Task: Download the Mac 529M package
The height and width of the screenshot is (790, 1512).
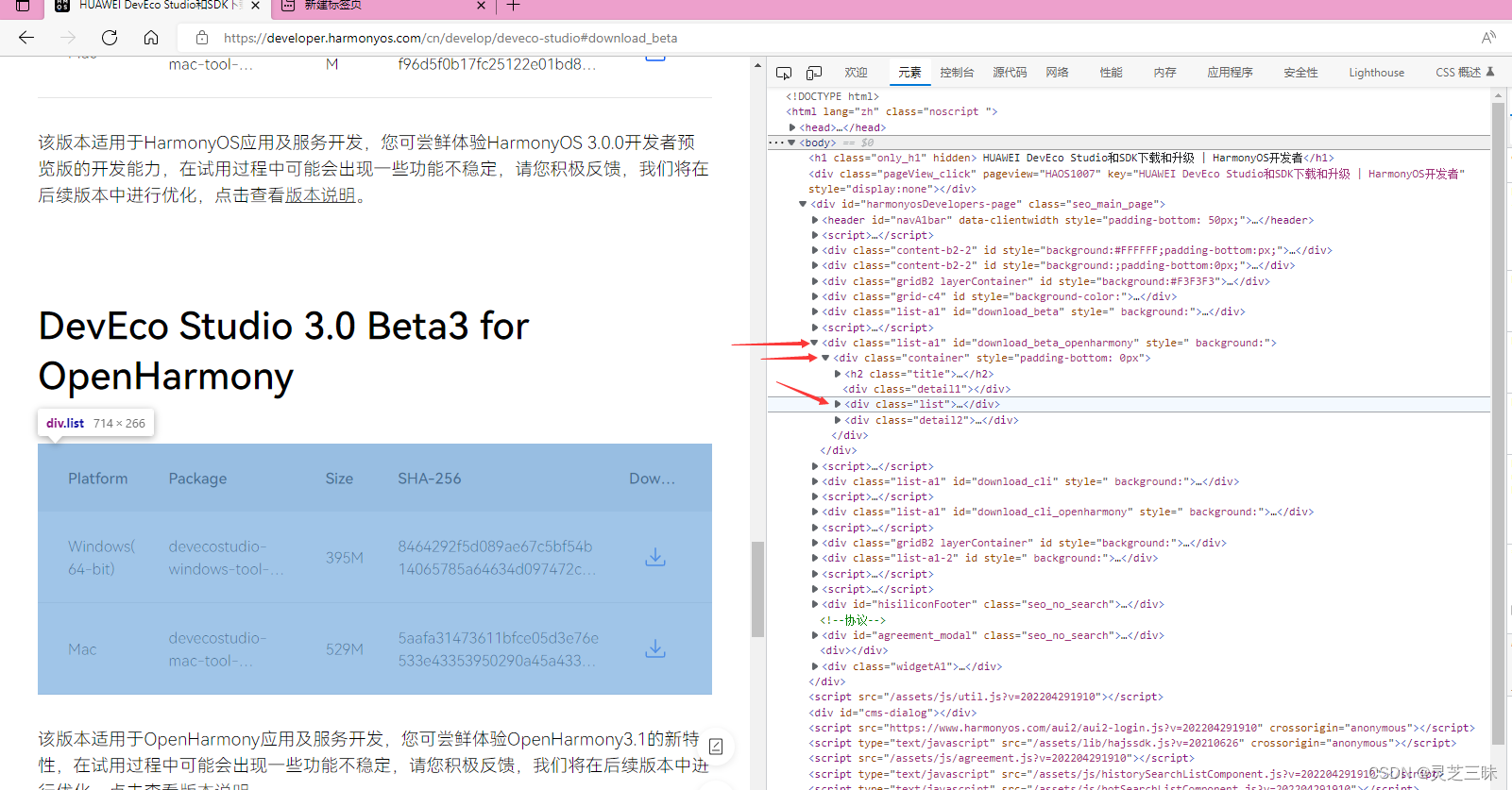Action: point(655,649)
